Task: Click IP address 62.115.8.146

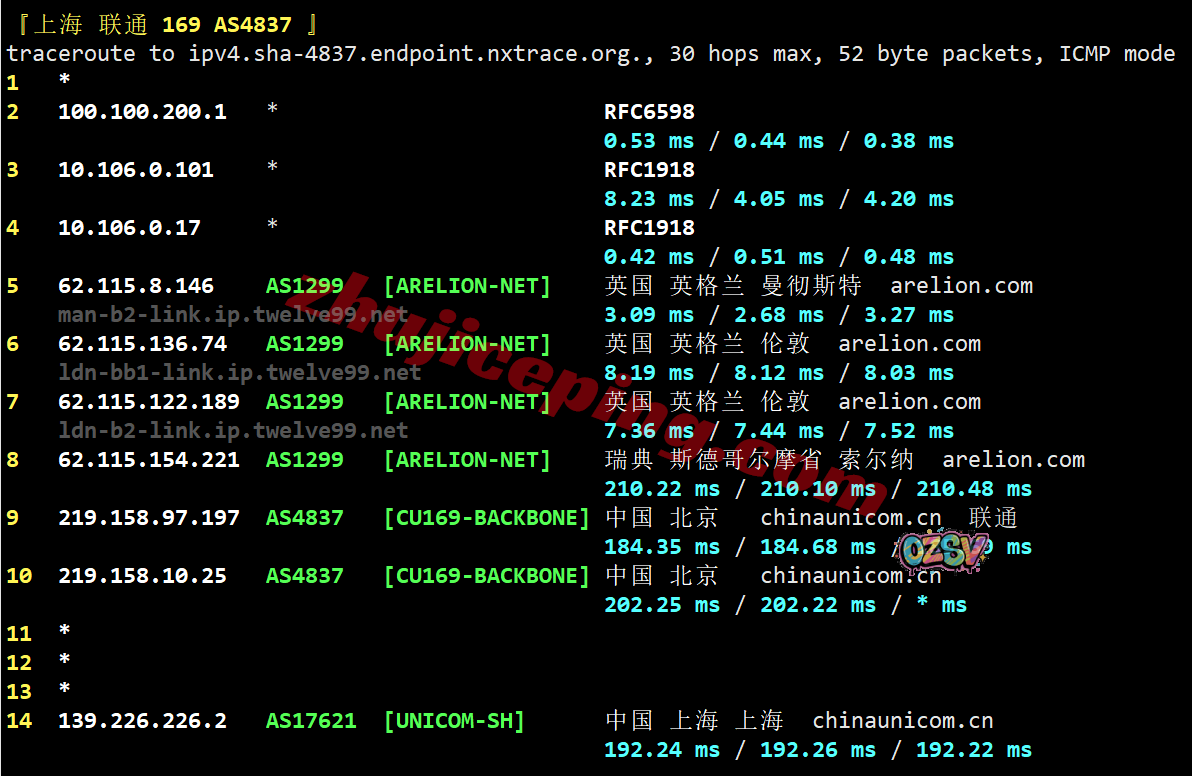Action: point(136,286)
